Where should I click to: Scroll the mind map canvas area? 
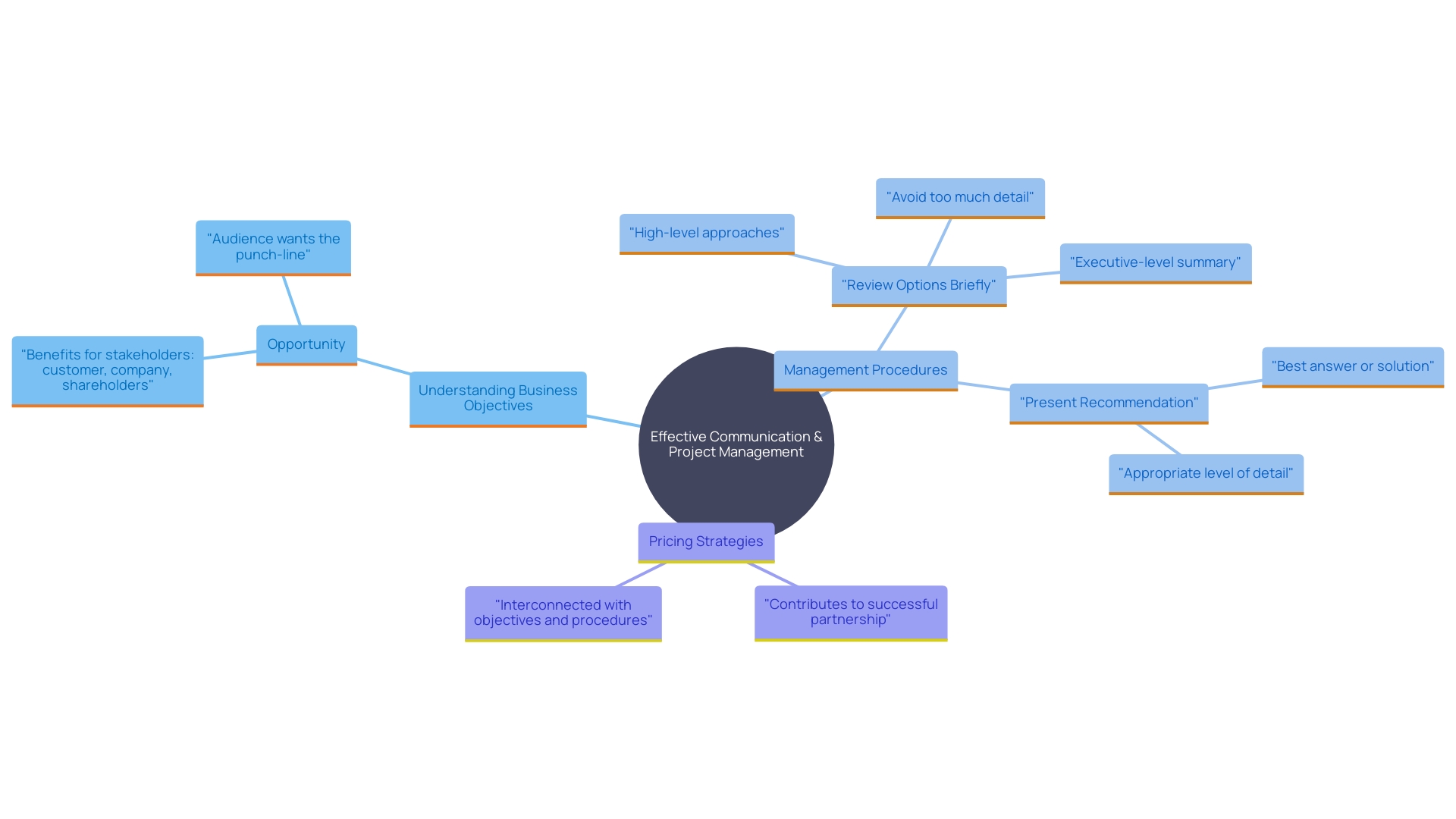pos(728,410)
